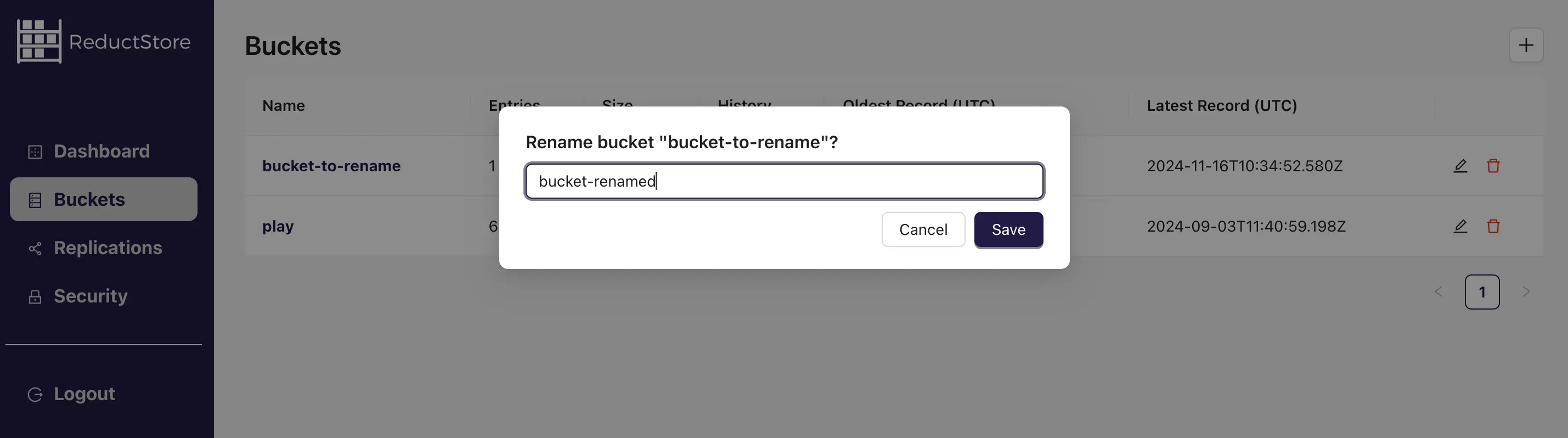Click the Logout icon
Screen dimensions: 1568x438
[x=35, y=394]
